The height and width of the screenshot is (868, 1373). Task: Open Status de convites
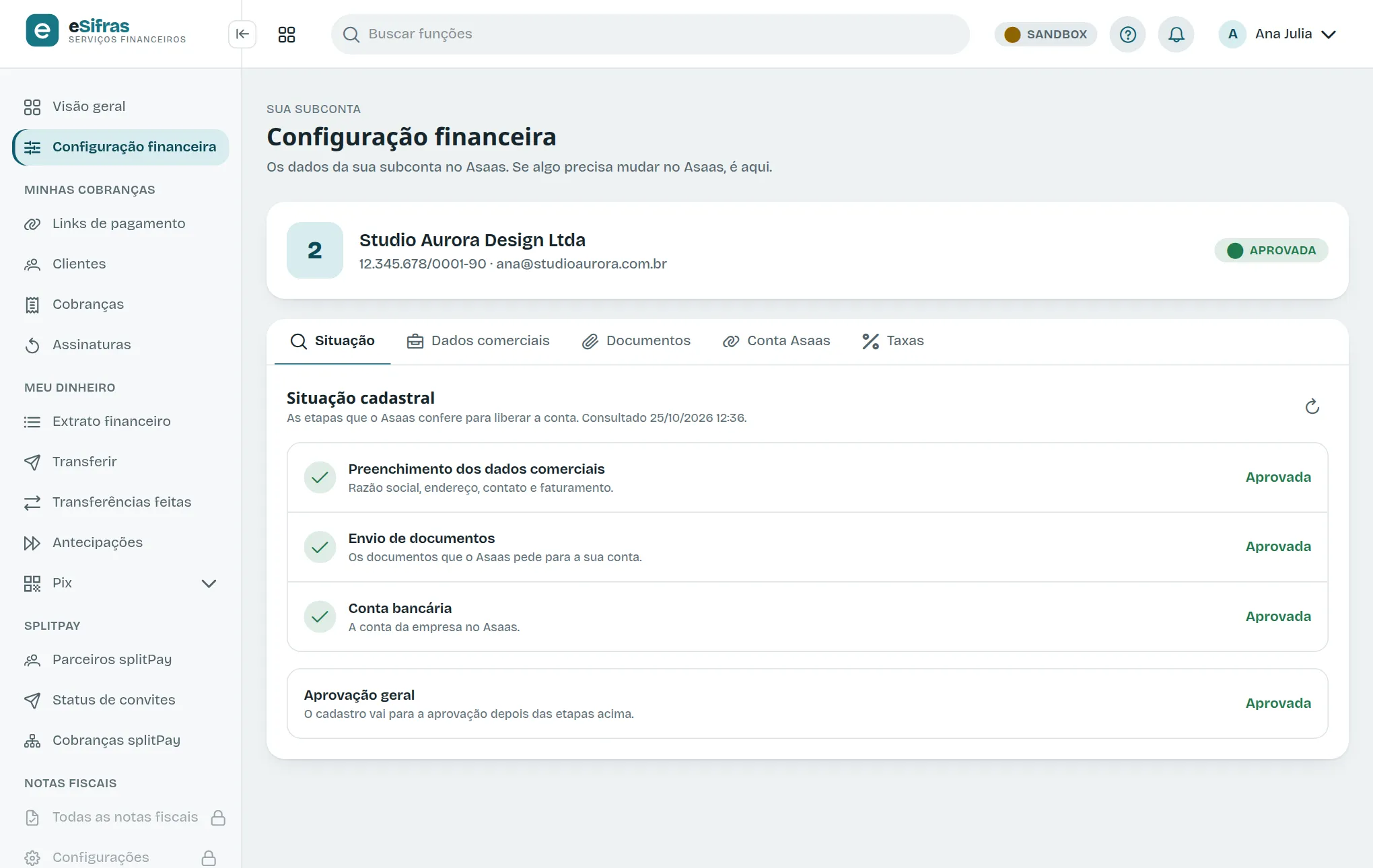click(x=120, y=700)
